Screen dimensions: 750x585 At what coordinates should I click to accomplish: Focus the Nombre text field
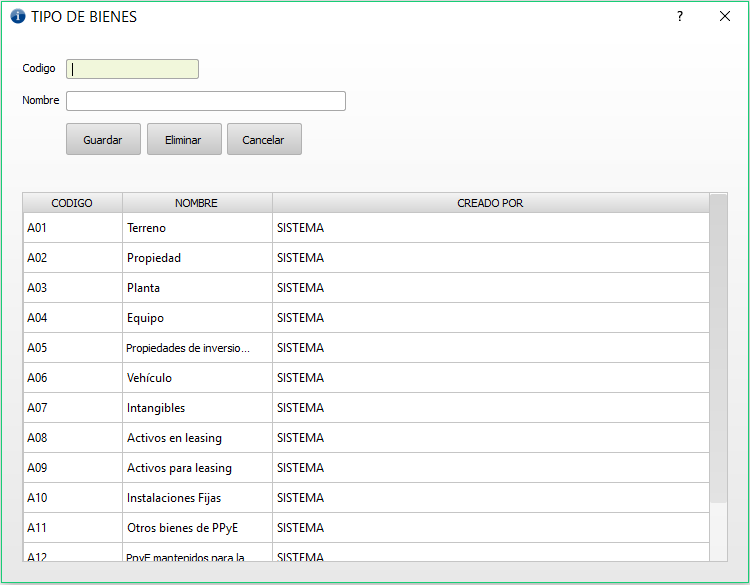click(206, 101)
